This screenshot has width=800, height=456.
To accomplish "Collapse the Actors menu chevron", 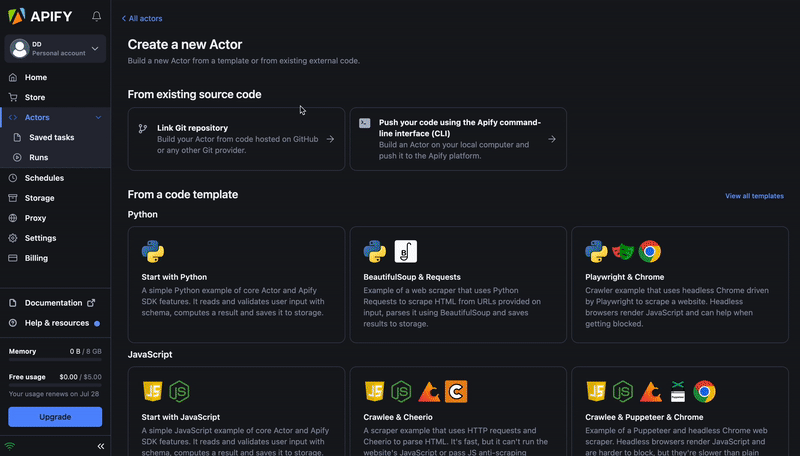I will (x=97, y=118).
